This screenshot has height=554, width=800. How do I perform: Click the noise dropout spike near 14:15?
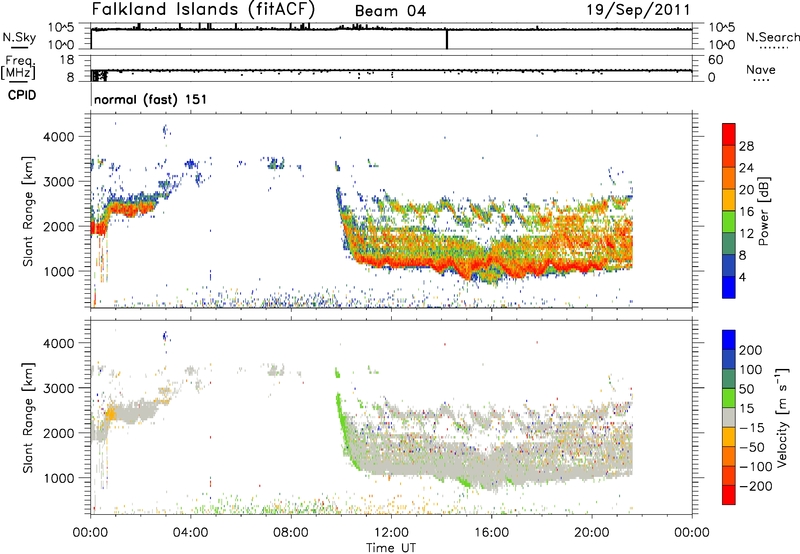447,39
